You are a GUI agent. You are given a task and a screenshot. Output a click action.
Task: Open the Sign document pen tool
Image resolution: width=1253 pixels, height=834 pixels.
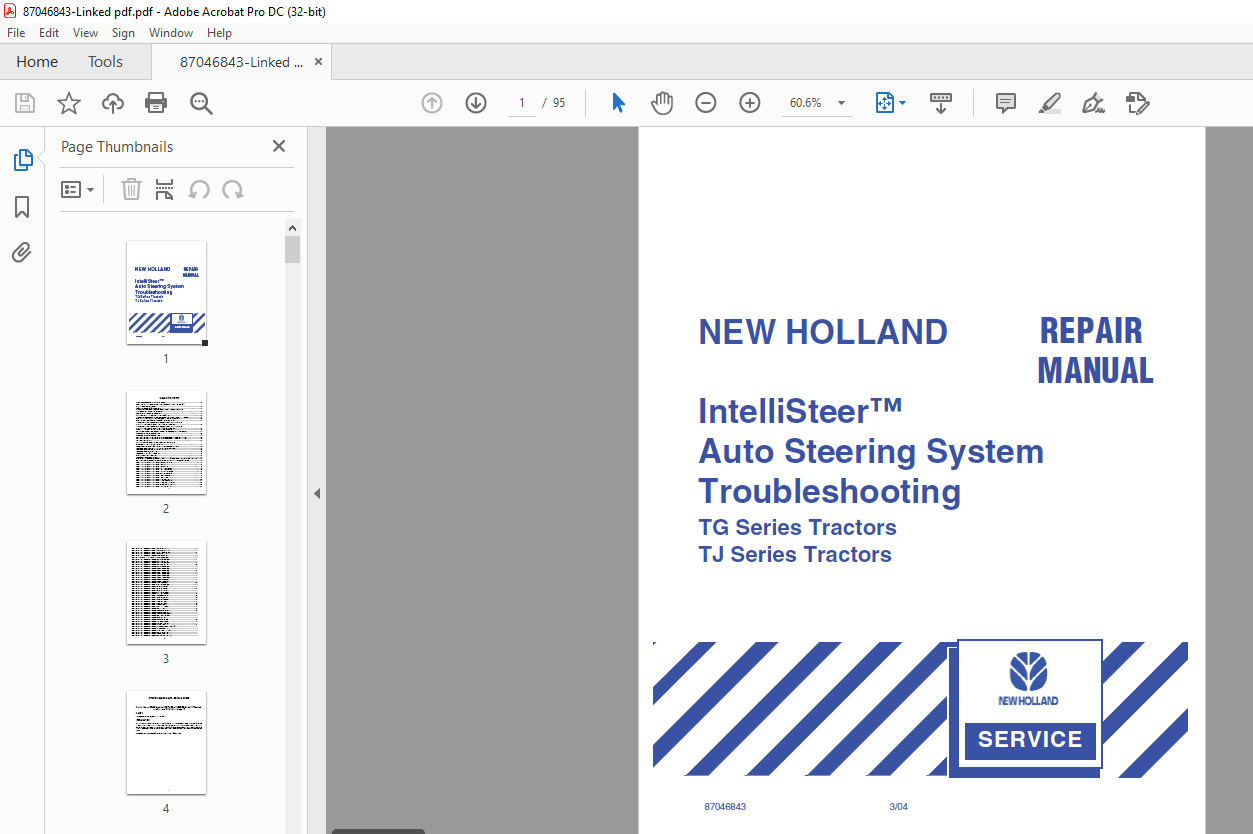coord(1093,103)
